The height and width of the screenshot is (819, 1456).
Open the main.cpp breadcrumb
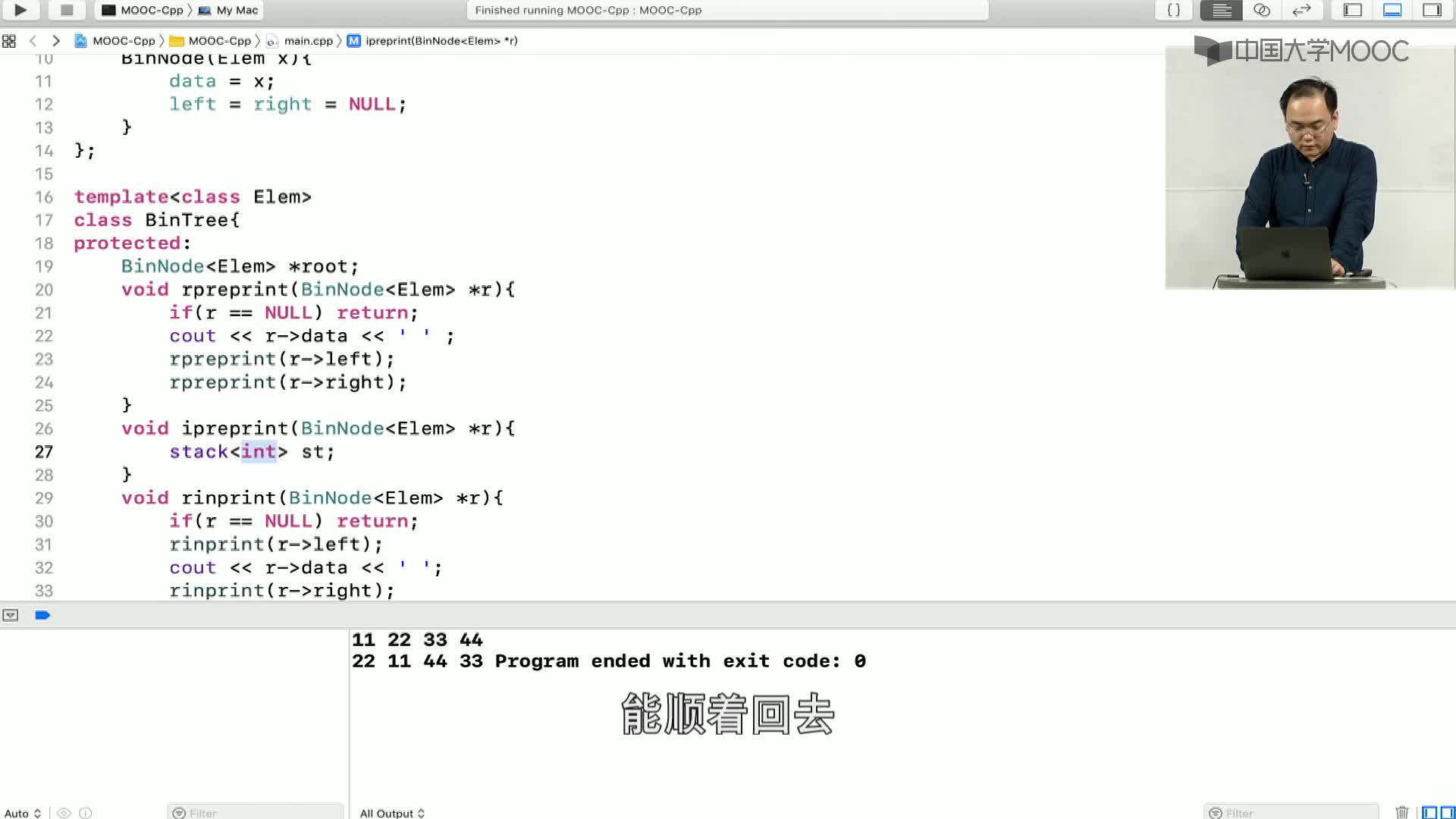pyautogui.click(x=300, y=41)
